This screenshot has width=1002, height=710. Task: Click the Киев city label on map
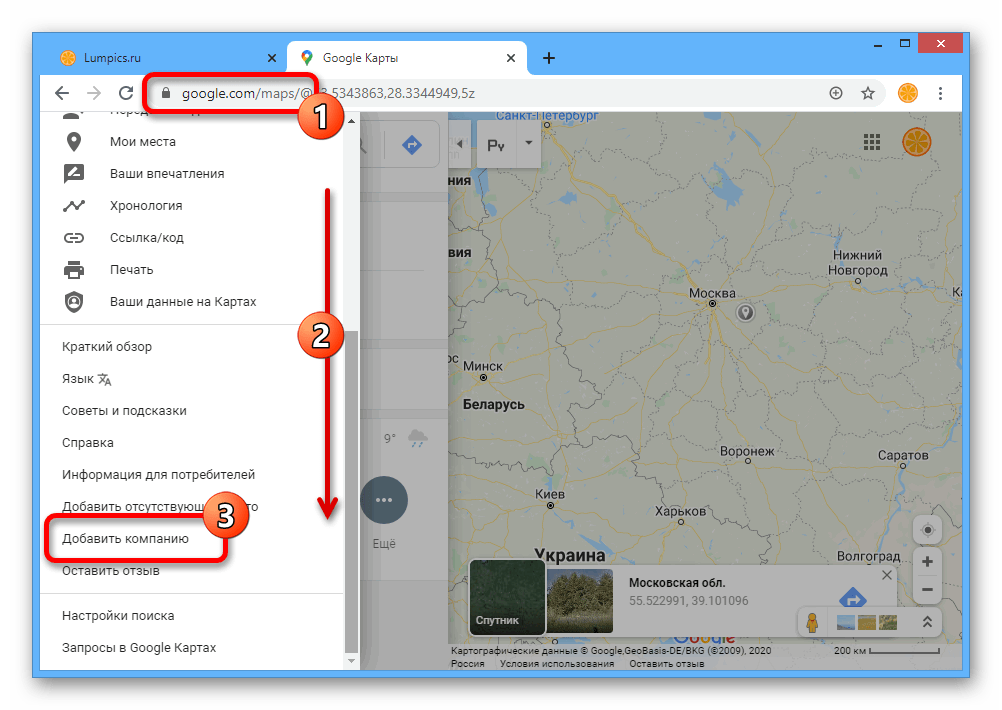tap(550, 495)
